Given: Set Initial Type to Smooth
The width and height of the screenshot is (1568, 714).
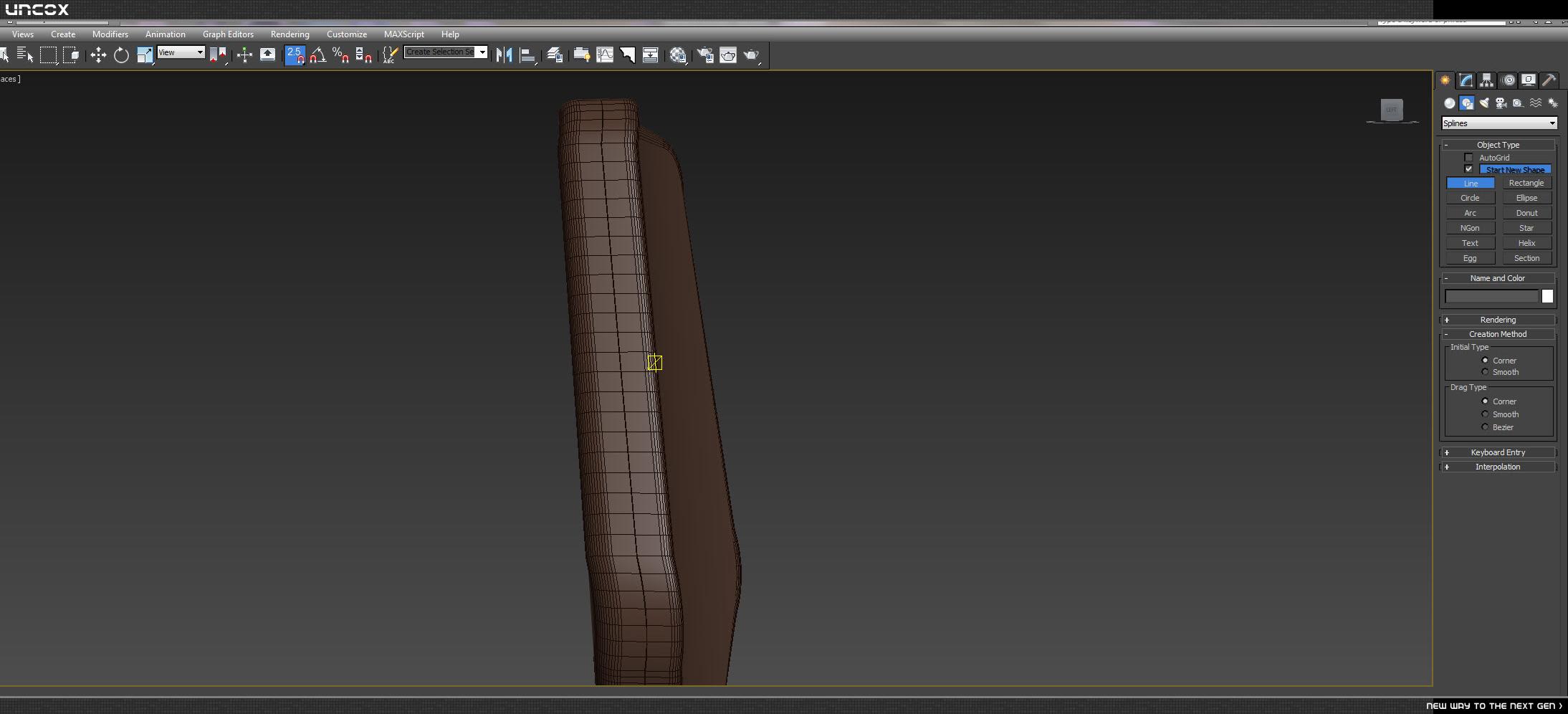Looking at the screenshot, I should 1485,372.
